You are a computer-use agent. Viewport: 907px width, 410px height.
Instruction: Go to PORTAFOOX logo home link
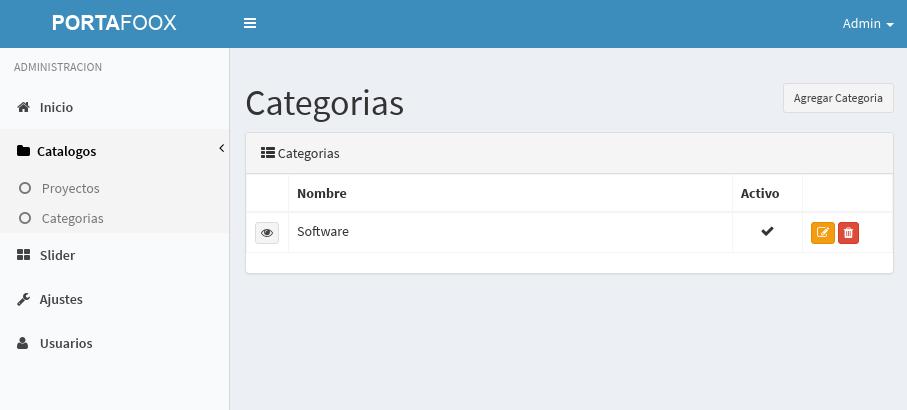click(114, 23)
